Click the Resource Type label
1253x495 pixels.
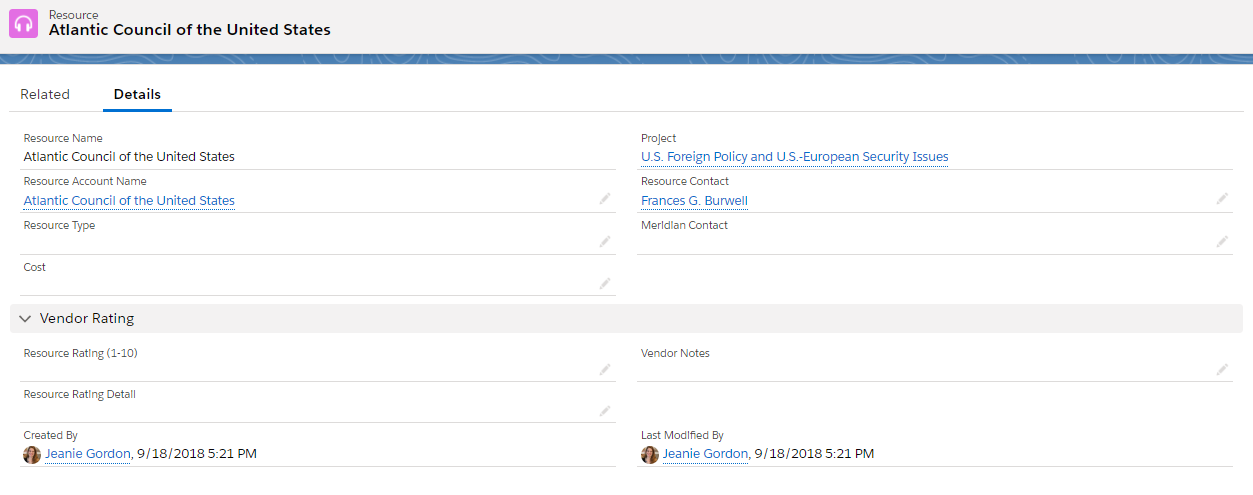60,226
